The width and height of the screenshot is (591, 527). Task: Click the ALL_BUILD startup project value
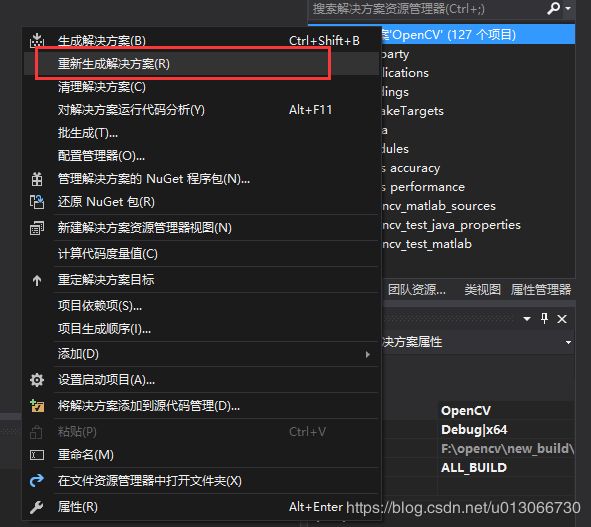(x=474, y=468)
